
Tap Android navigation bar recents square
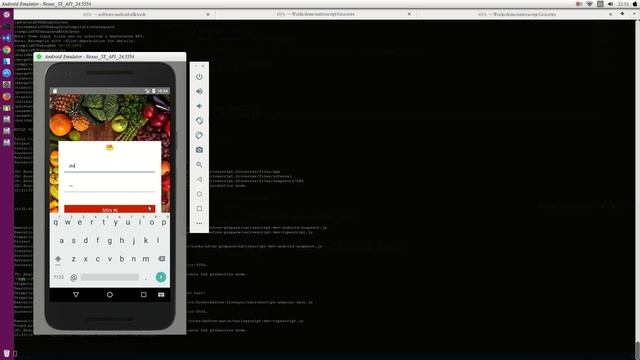point(143,294)
